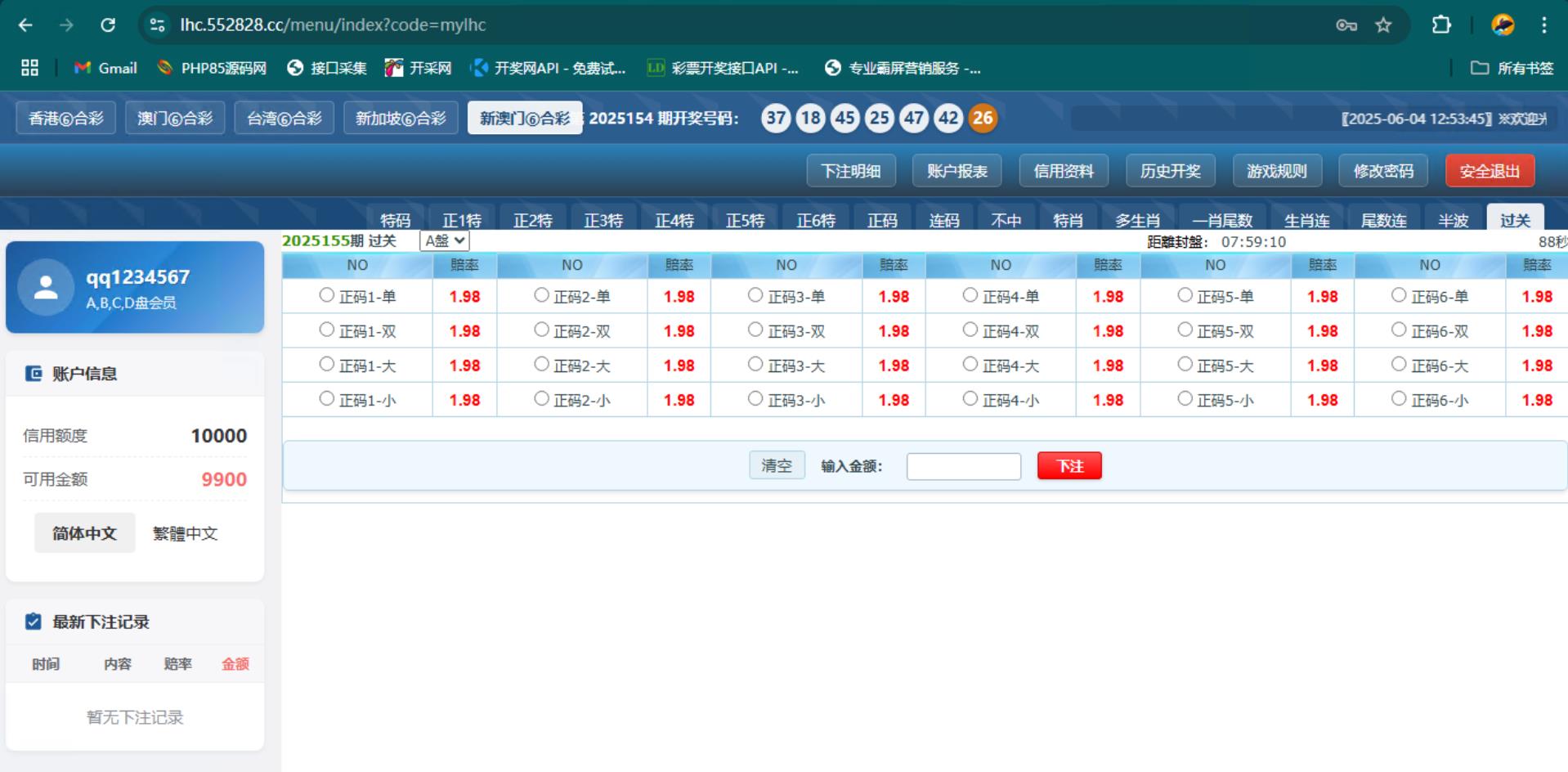Open the 所有书签 bookmarks folder
The image size is (1568, 772).
(1512, 68)
